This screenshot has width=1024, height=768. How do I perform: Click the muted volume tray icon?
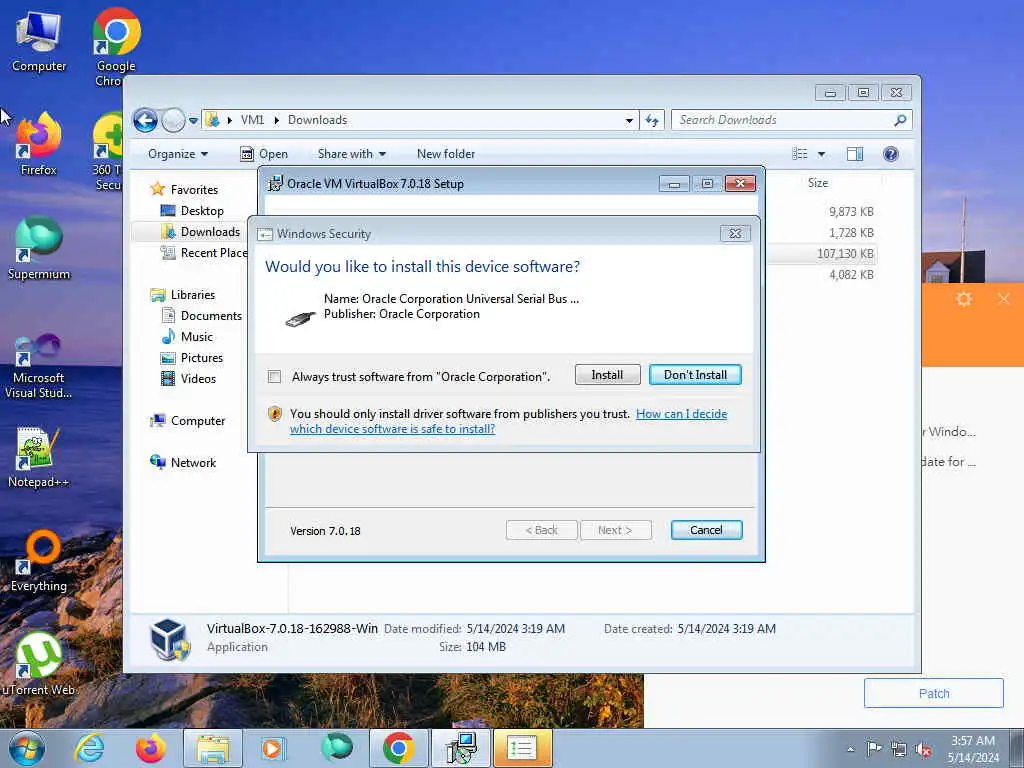pyautogui.click(x=923, y=749)
